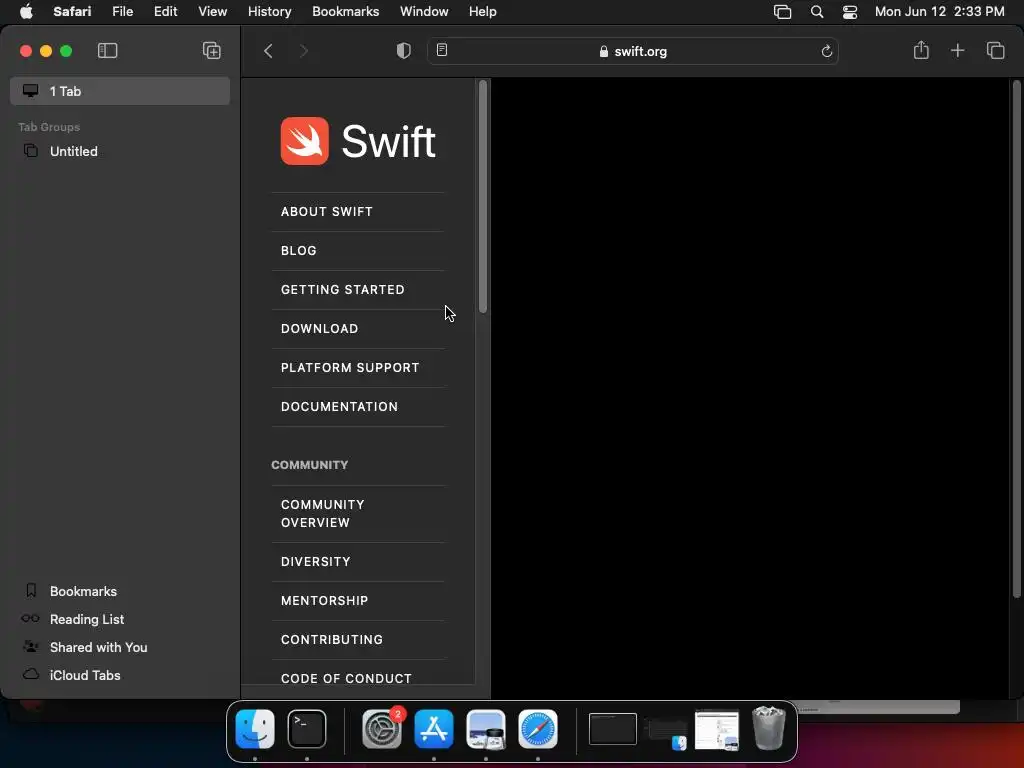Viewport: 1024px width, 768px height.
Task: Open the Edit menu
Action: 165,12
